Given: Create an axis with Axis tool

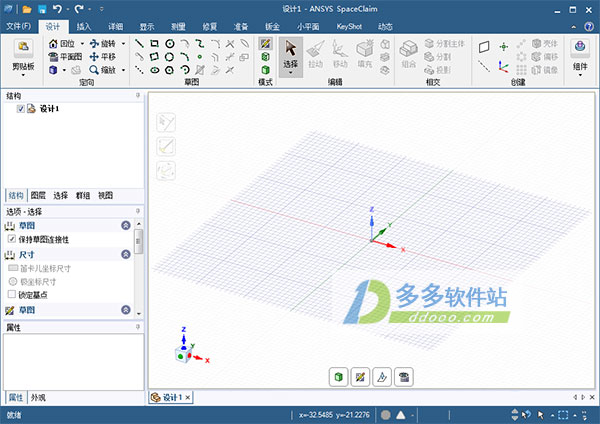Looking at the screenshot, I should coord(484,67).
